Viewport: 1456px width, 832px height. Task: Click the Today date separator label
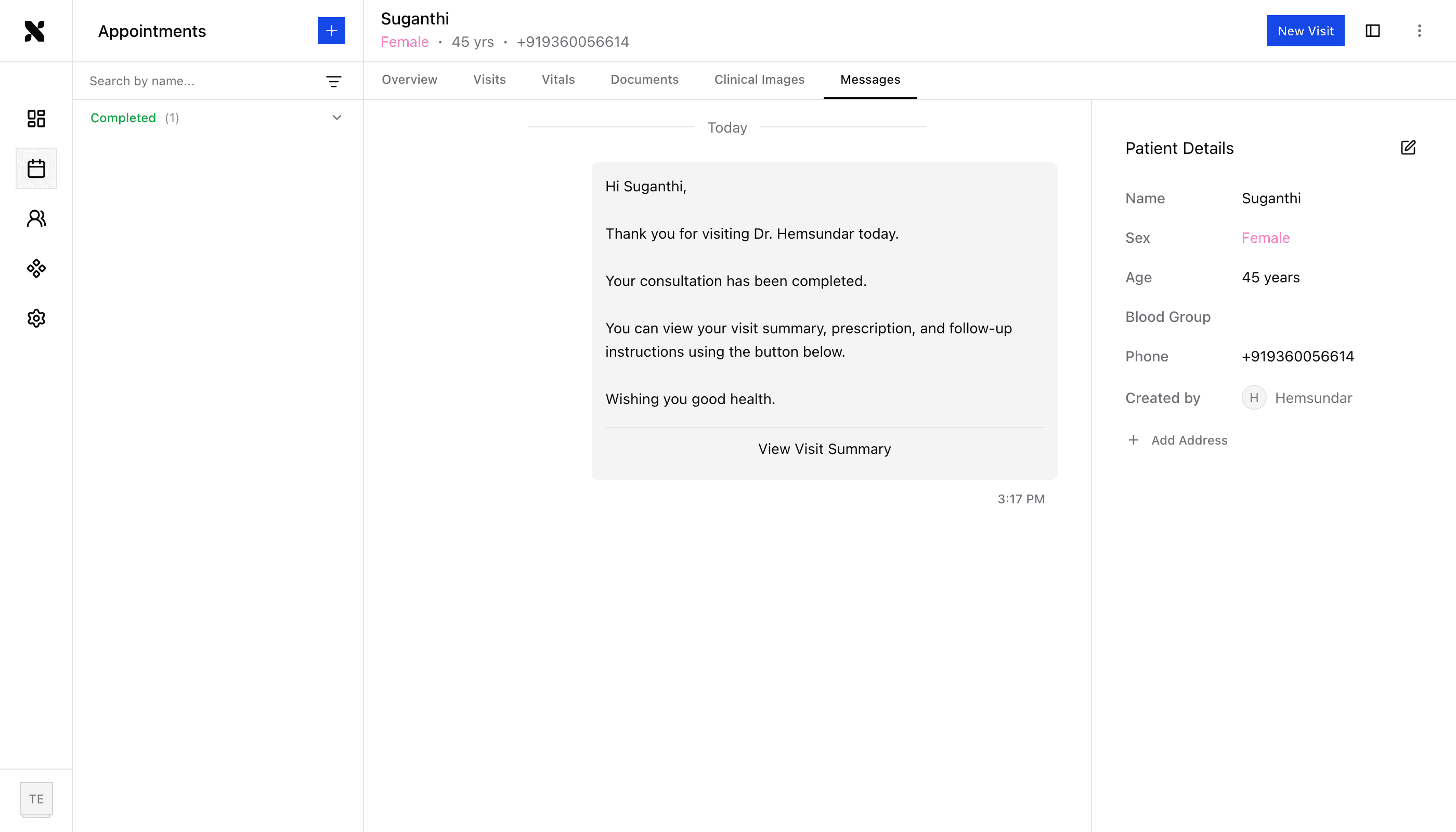[727, 127]
